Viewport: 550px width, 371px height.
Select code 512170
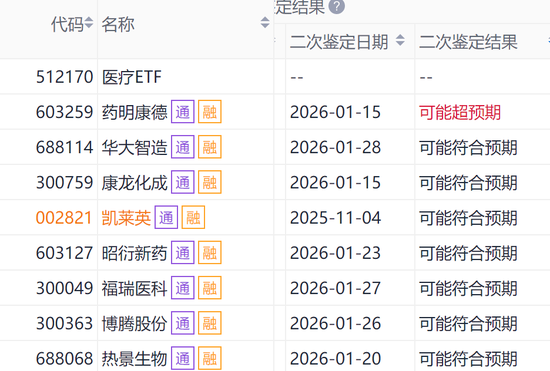click(65, 77)
